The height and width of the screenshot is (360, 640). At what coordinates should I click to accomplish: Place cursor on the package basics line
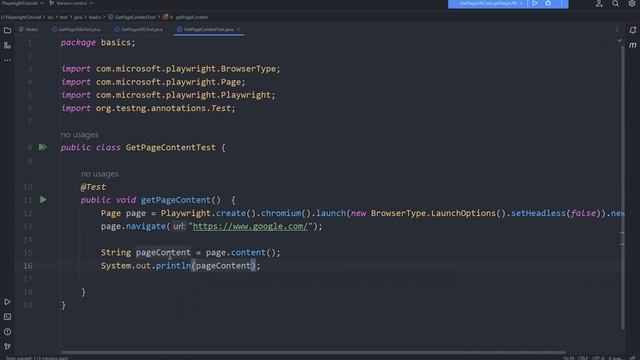pyautogui.click(x=98, y=42)
